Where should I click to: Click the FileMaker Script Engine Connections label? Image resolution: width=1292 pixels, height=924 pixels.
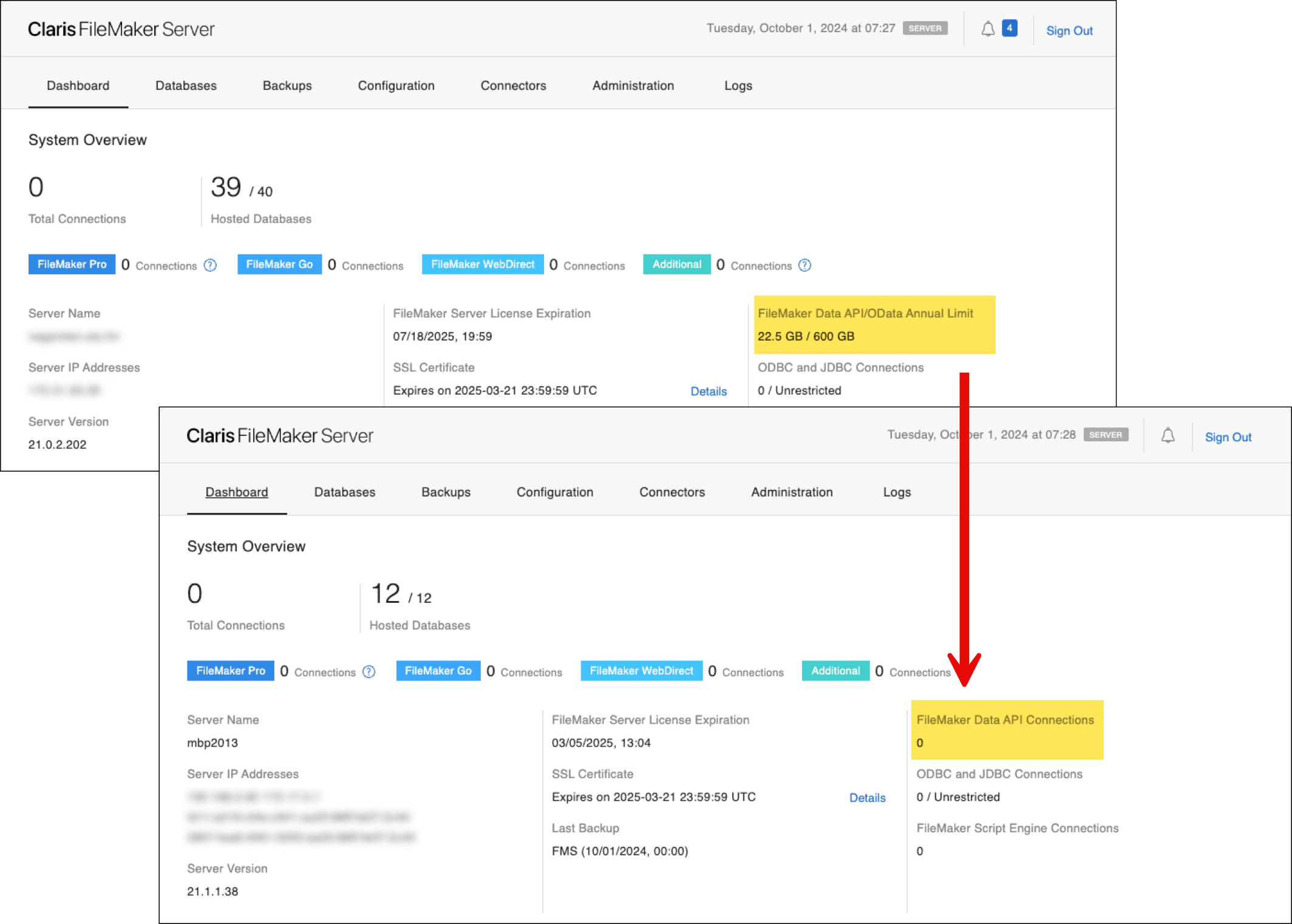[1018, 828]
